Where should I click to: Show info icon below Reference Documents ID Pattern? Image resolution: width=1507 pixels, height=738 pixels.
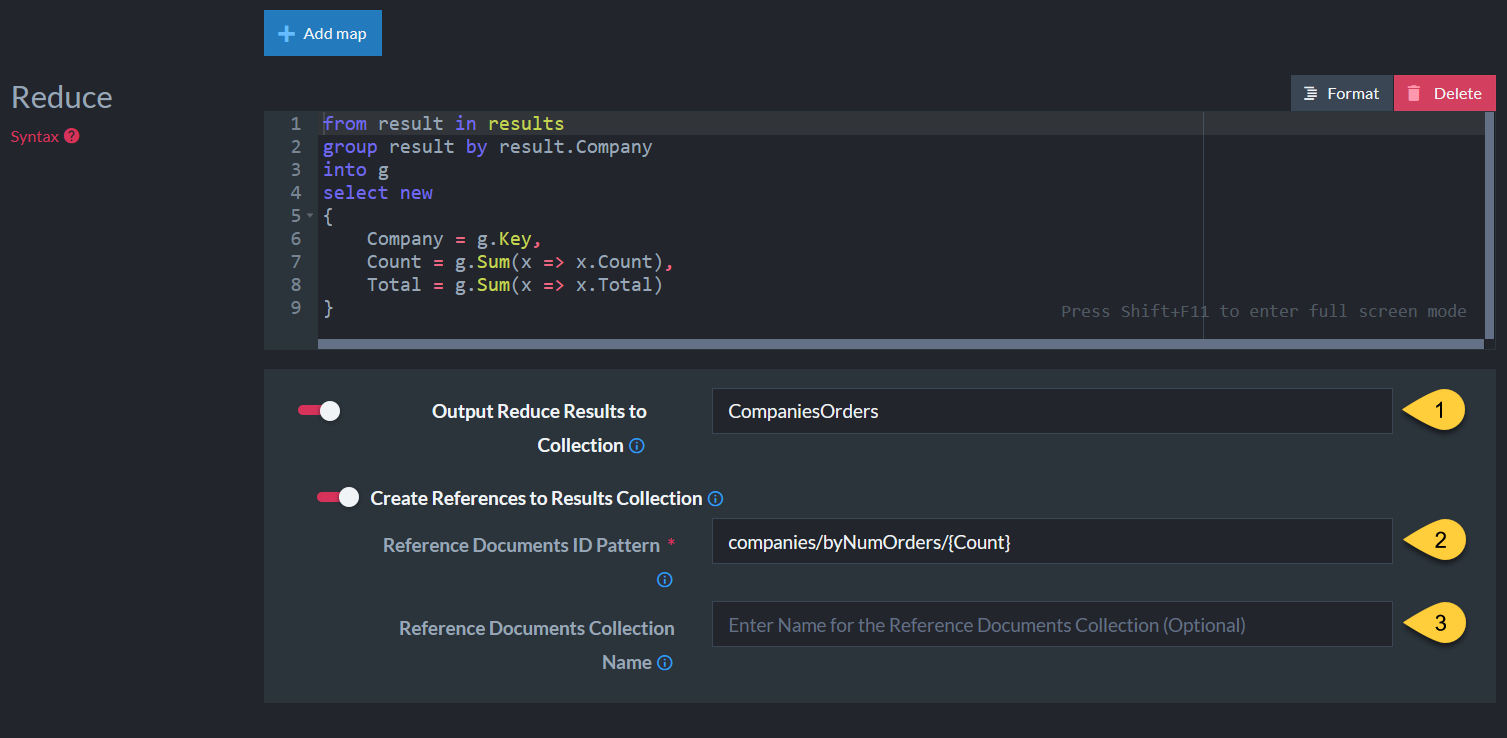pos(665,579)
